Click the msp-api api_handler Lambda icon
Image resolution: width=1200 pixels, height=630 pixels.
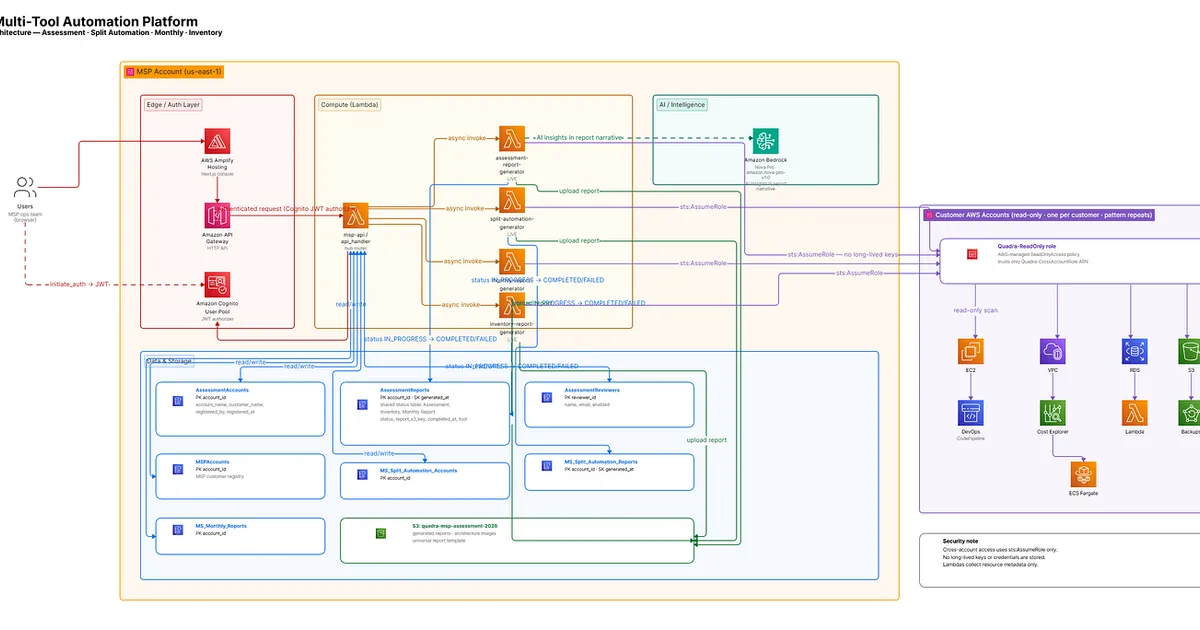356,214
